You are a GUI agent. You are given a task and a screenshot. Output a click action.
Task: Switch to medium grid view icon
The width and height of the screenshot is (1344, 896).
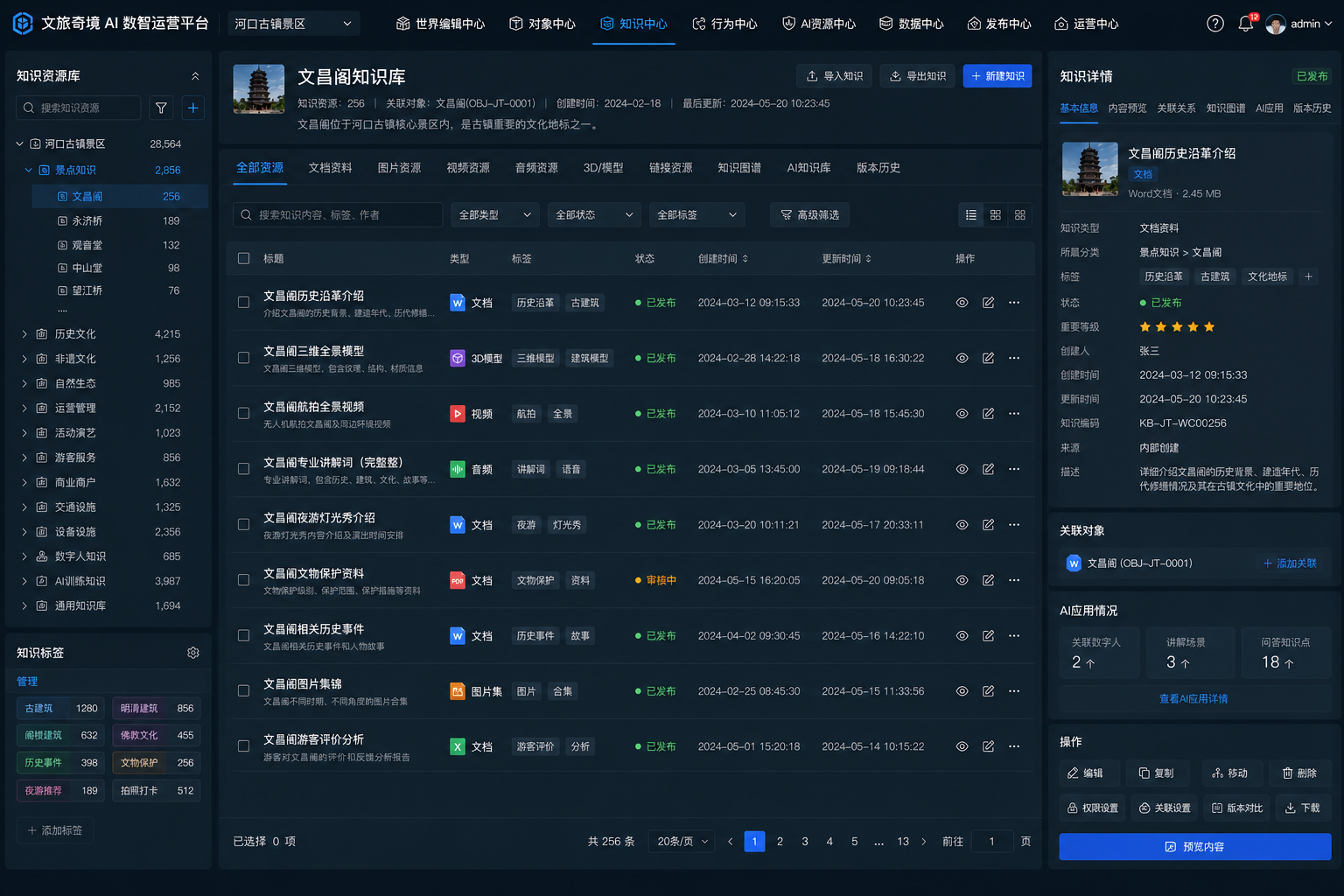coord(995,214)
